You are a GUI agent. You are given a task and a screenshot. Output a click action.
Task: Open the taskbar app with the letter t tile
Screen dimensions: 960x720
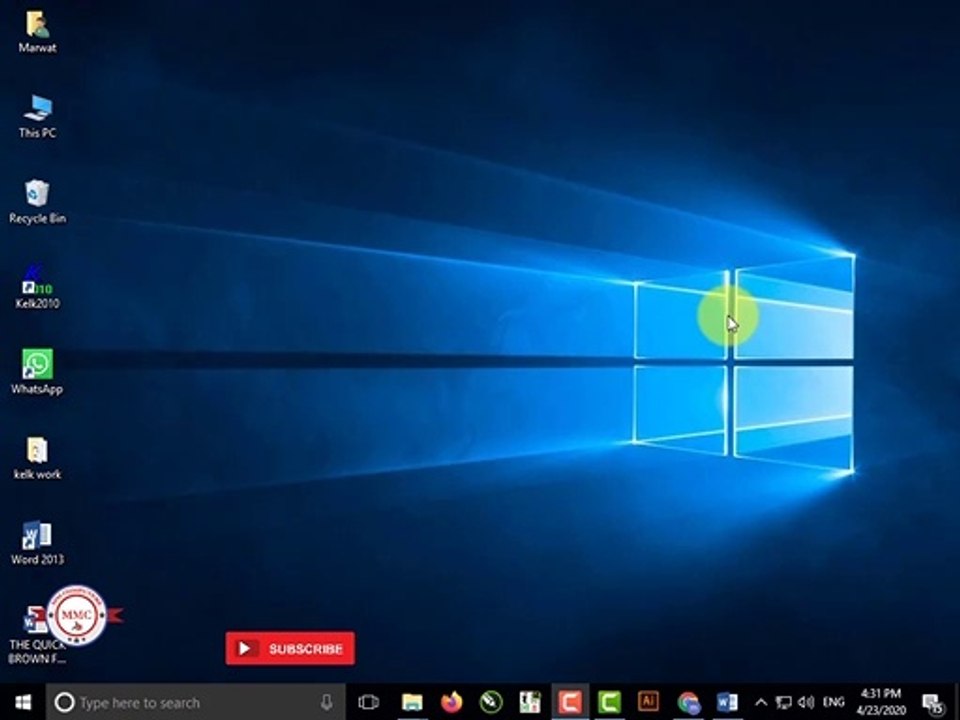(530, 702)
